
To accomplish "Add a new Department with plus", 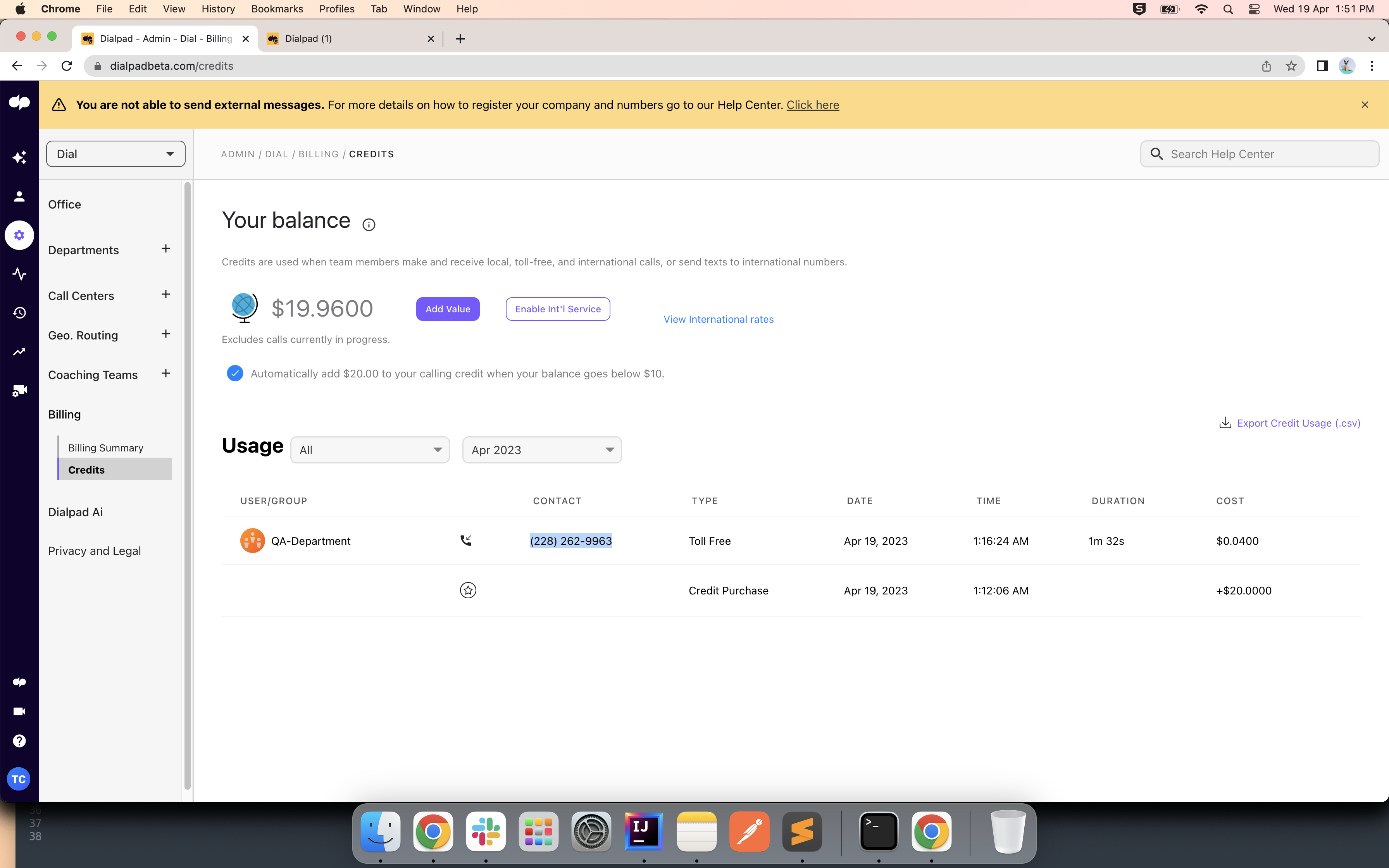I will pos(166,248).
